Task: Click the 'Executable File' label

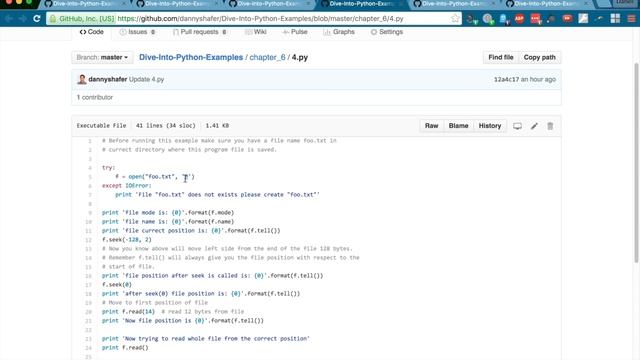Action: click(x=101, y=126)
